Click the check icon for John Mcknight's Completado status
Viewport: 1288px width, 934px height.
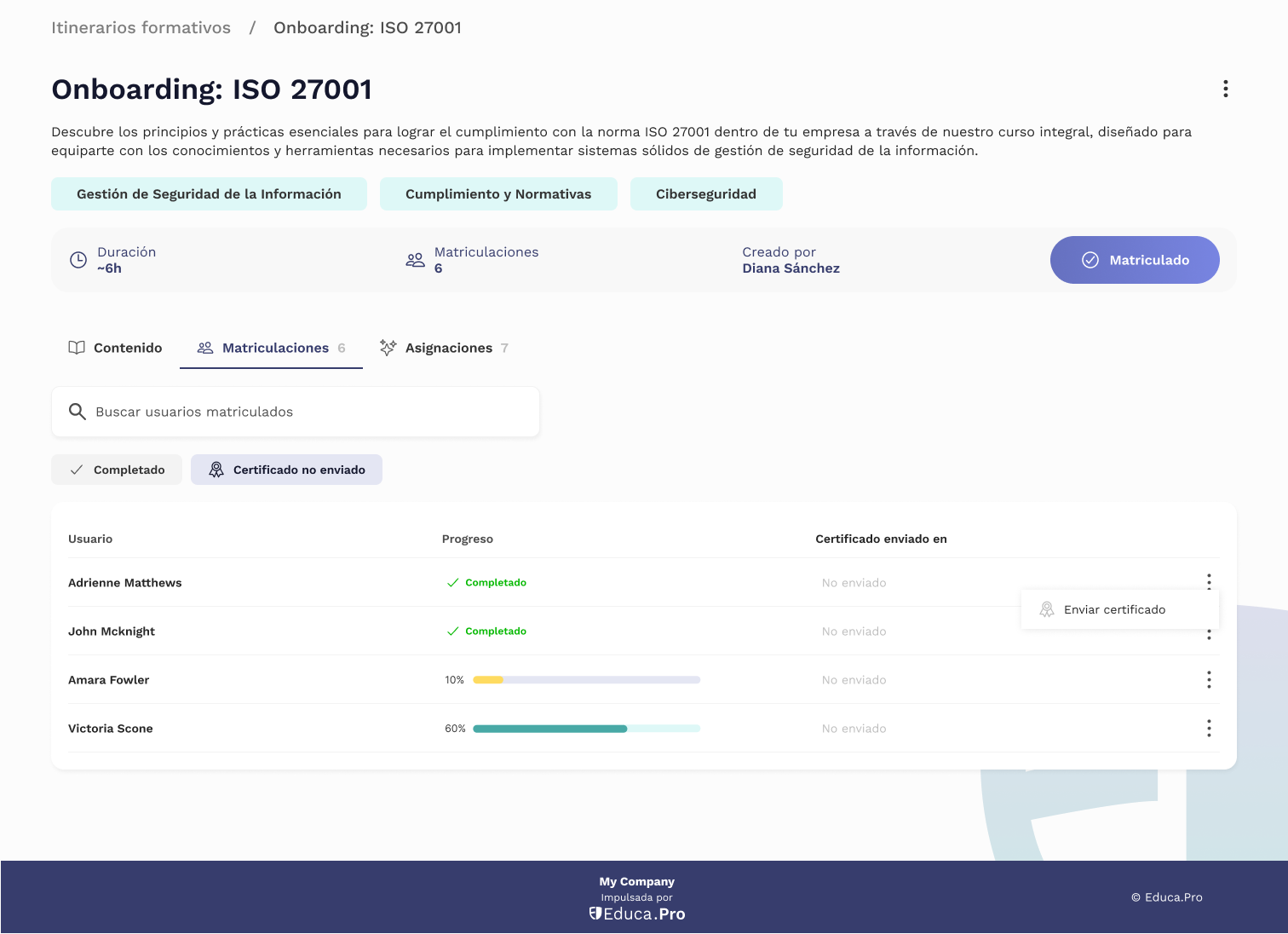tap(453, 631)
